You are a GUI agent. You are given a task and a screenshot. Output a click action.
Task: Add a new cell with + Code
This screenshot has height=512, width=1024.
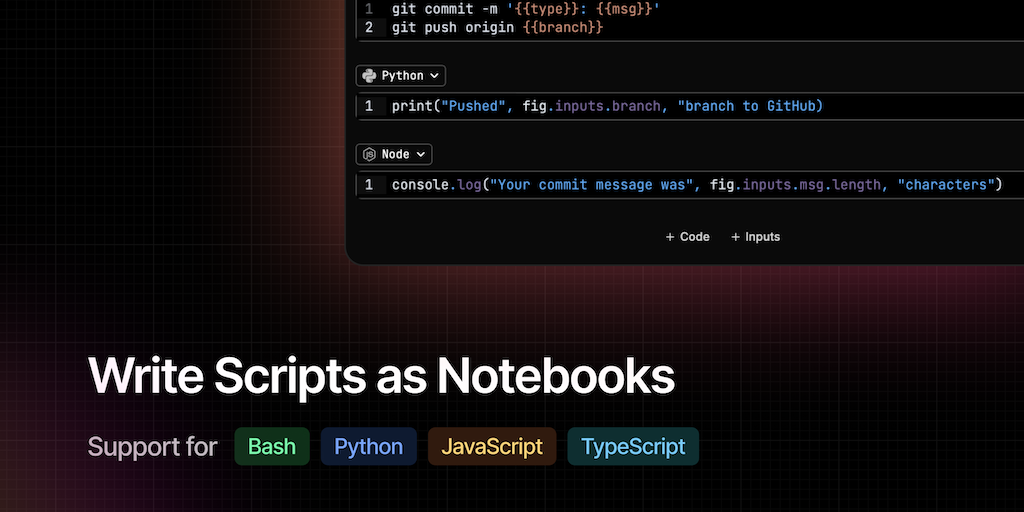[x=687, y=237]
